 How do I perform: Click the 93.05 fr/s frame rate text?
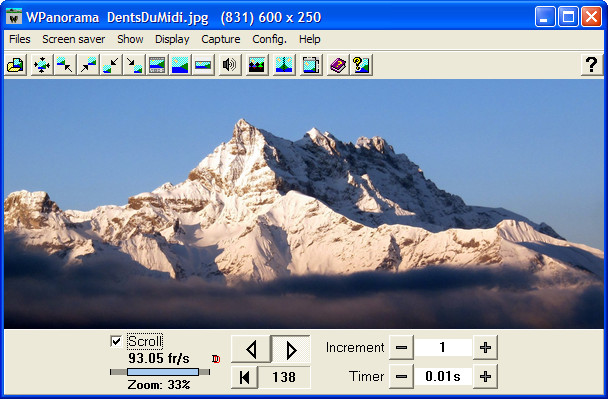pos(159,358)
